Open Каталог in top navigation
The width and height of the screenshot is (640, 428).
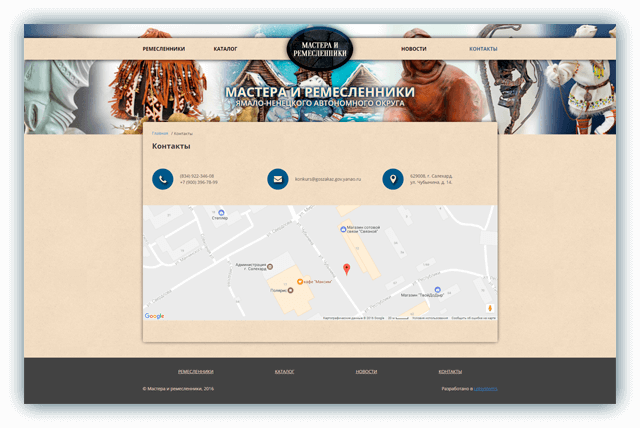(x=225, y=49)
